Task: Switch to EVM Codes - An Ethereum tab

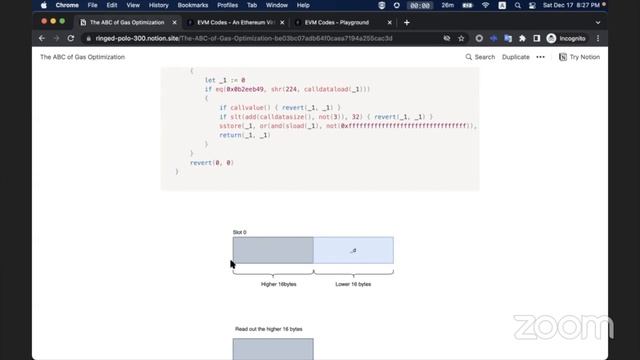Action: [235, 22]
